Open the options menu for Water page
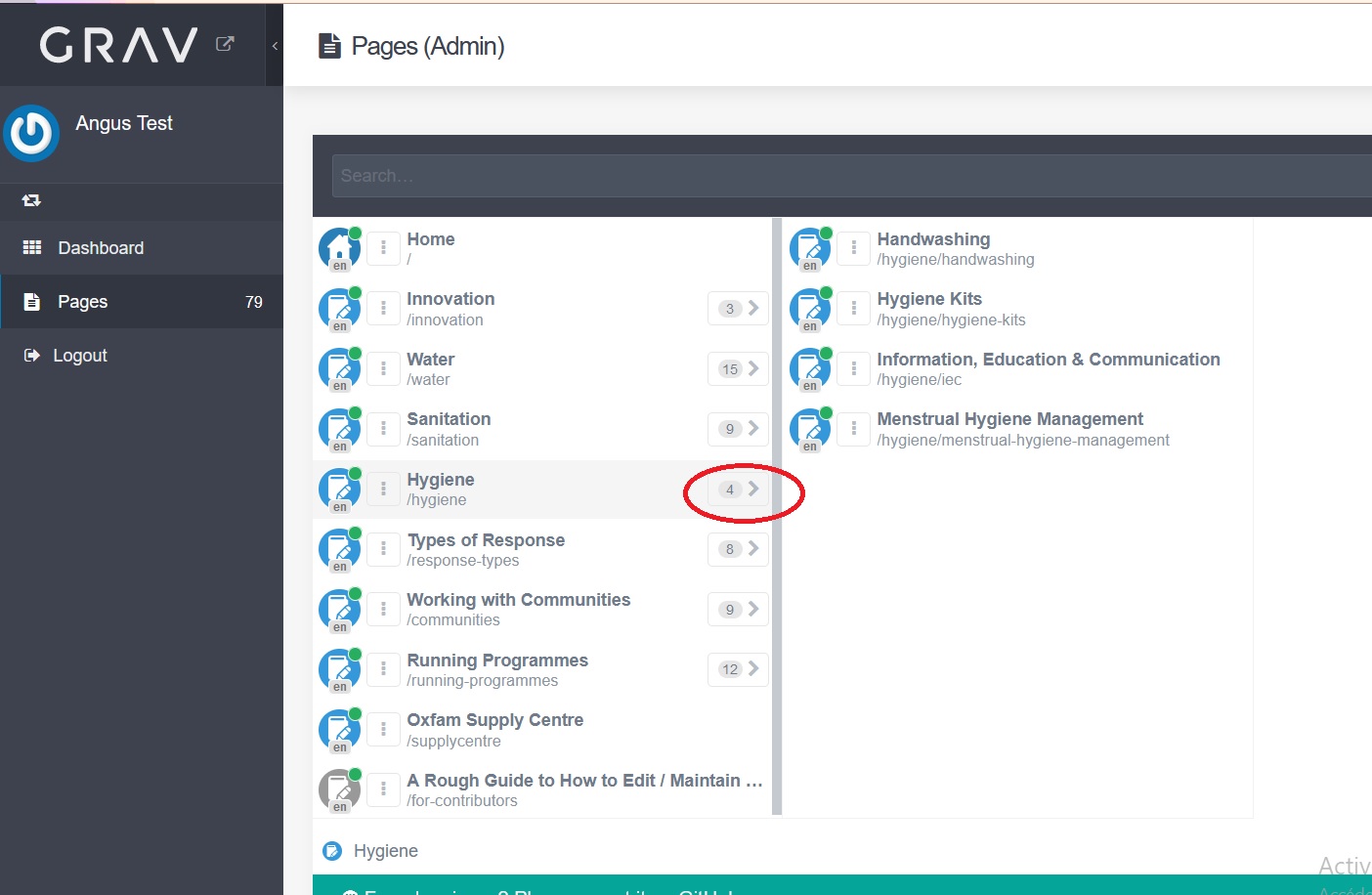 click(x=383, y=369)
